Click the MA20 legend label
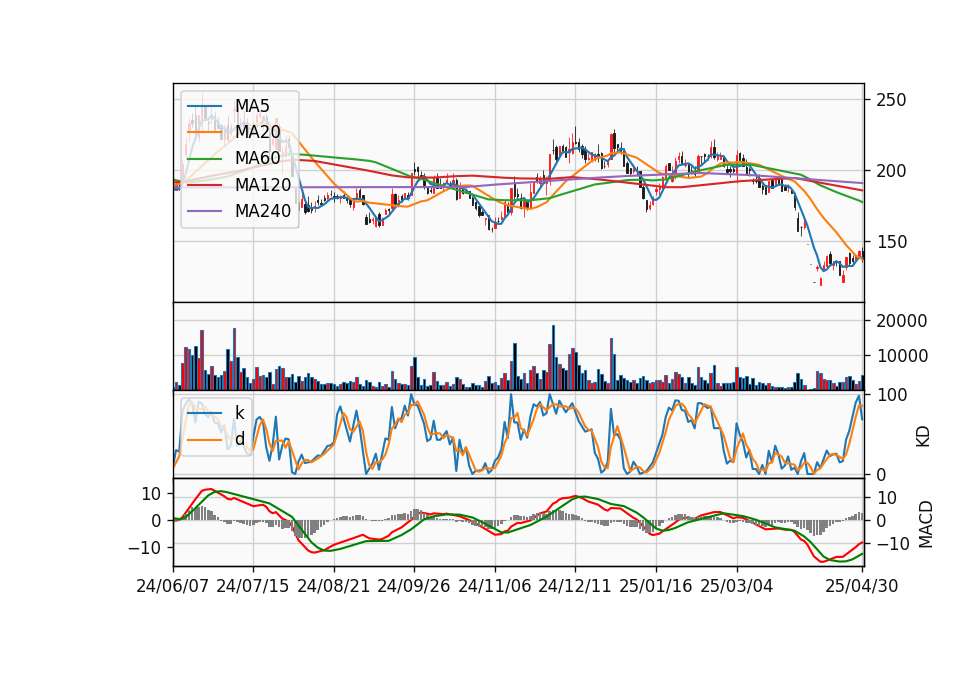This screenshot has width=960, height=690. (258, 132)
